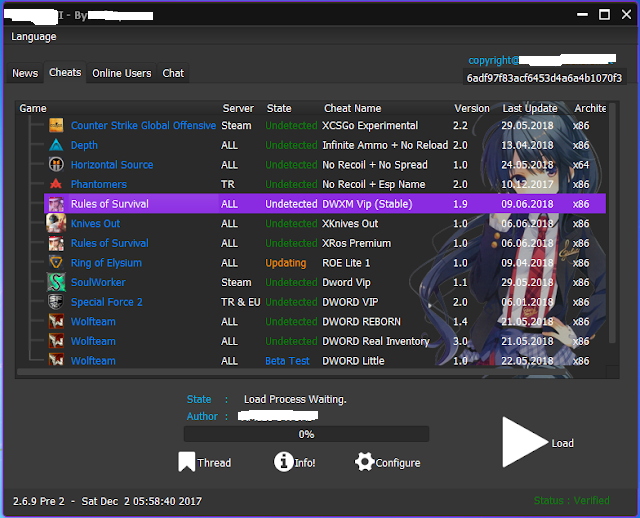Click the Phantomers red star icon

click(56, 184)
